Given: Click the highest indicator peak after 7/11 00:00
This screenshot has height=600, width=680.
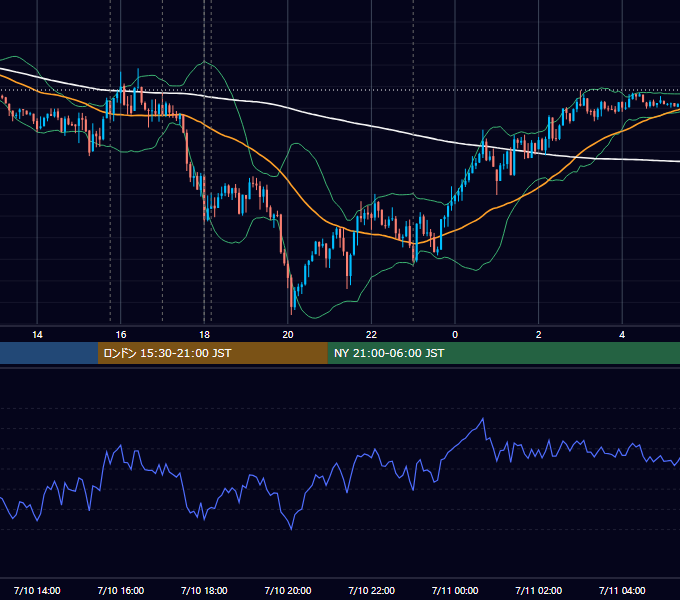Looking at the screenshot, I should (x=483, y=419).
